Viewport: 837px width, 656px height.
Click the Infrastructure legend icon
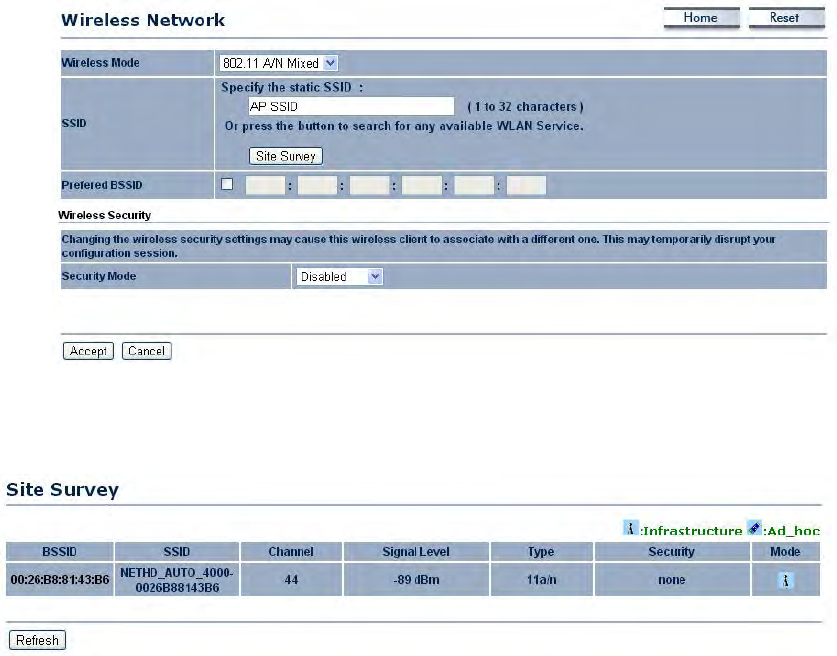coord(630,528)
